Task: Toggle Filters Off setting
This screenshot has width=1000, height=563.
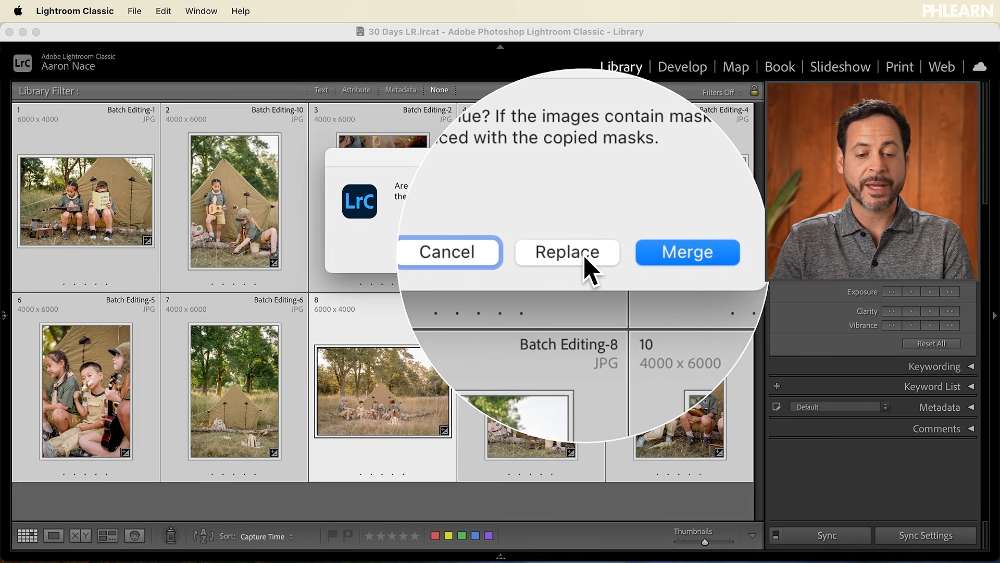Action: [x=718, y=92]
